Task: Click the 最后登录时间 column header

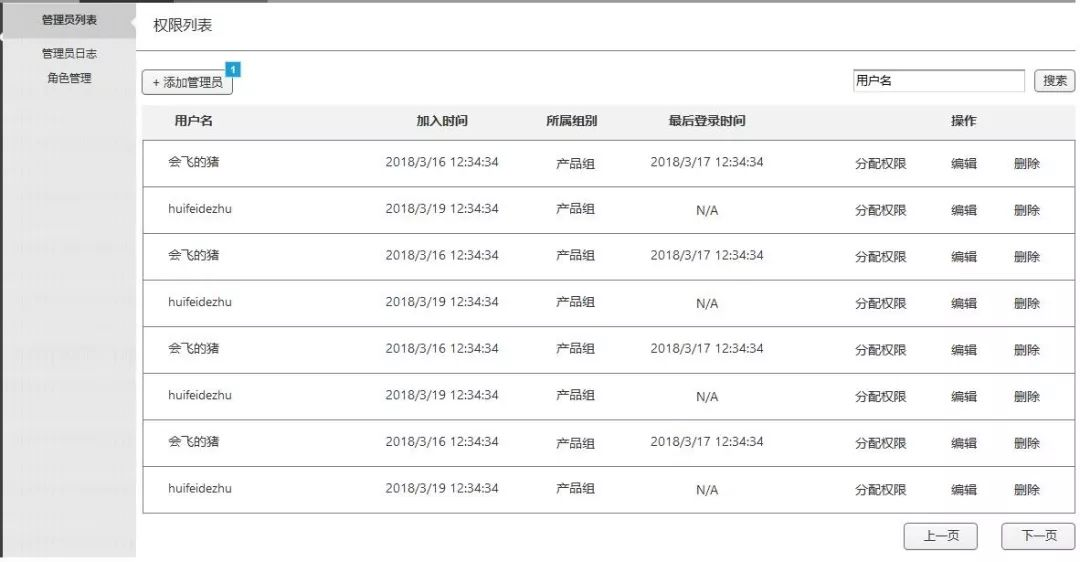Action: (x=707, y=122)
